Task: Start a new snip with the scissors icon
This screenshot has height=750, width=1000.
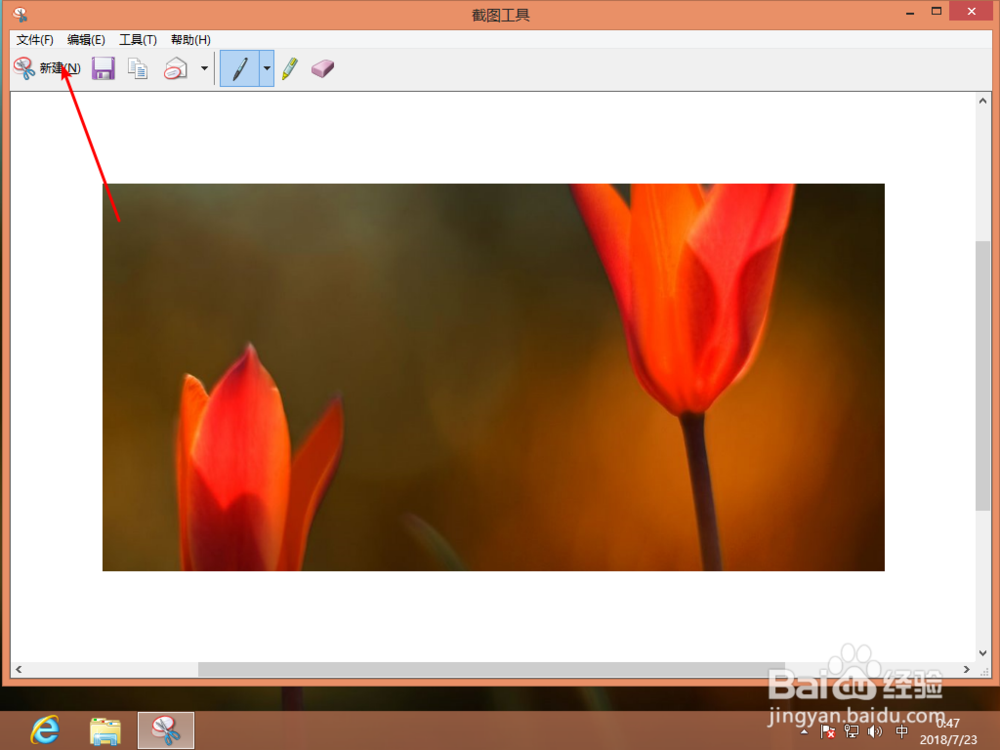Action: pos(22,68)
